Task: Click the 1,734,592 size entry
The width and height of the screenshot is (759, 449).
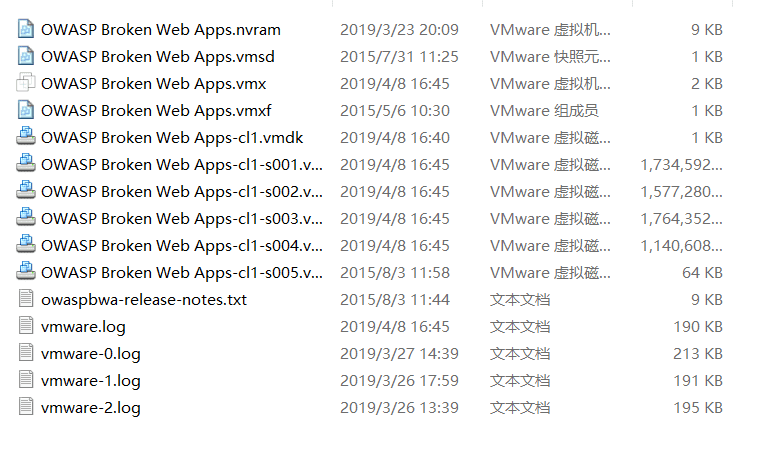Action: click(682, 165)
